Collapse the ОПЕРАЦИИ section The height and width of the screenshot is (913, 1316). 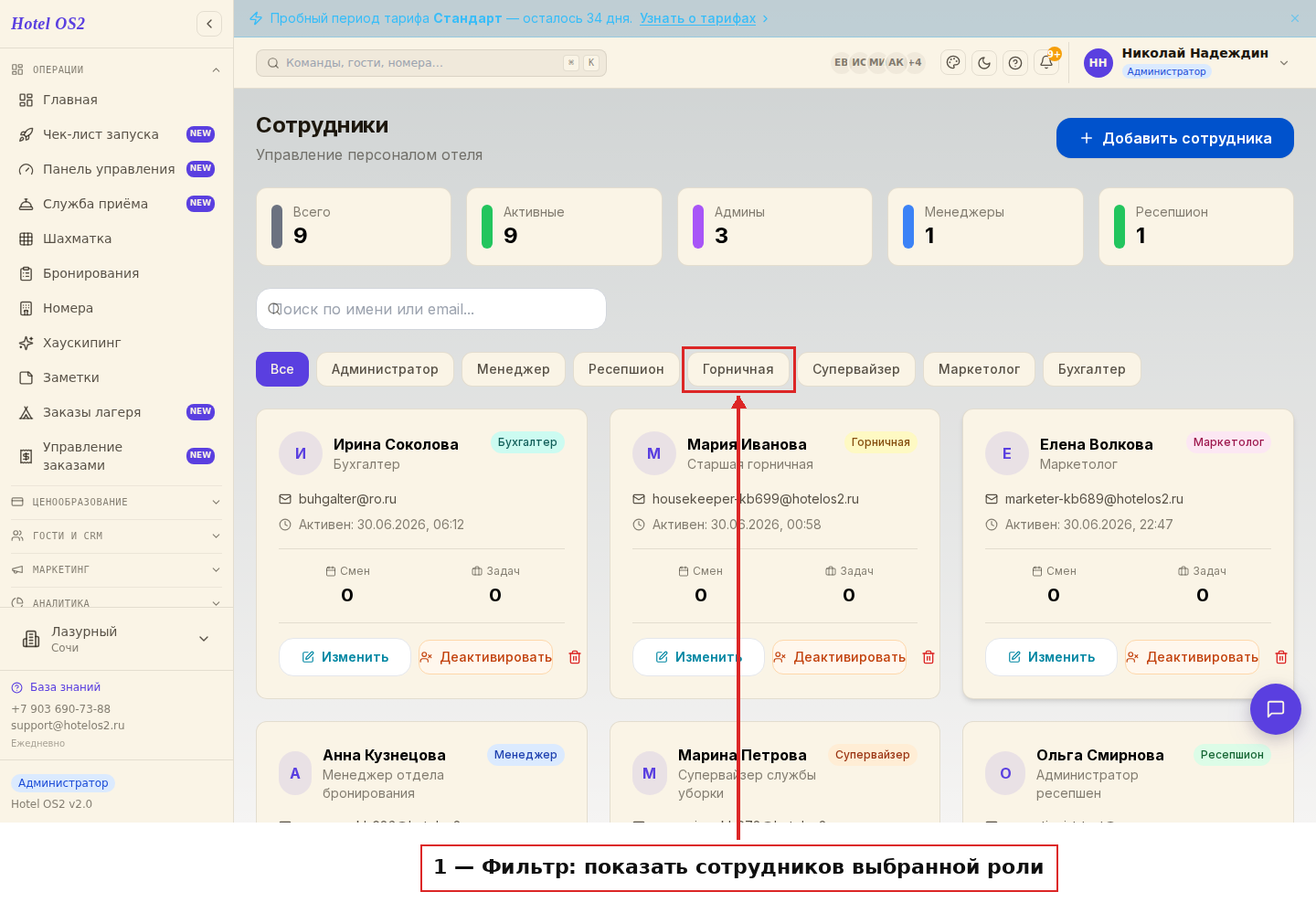tap(117, 69)
